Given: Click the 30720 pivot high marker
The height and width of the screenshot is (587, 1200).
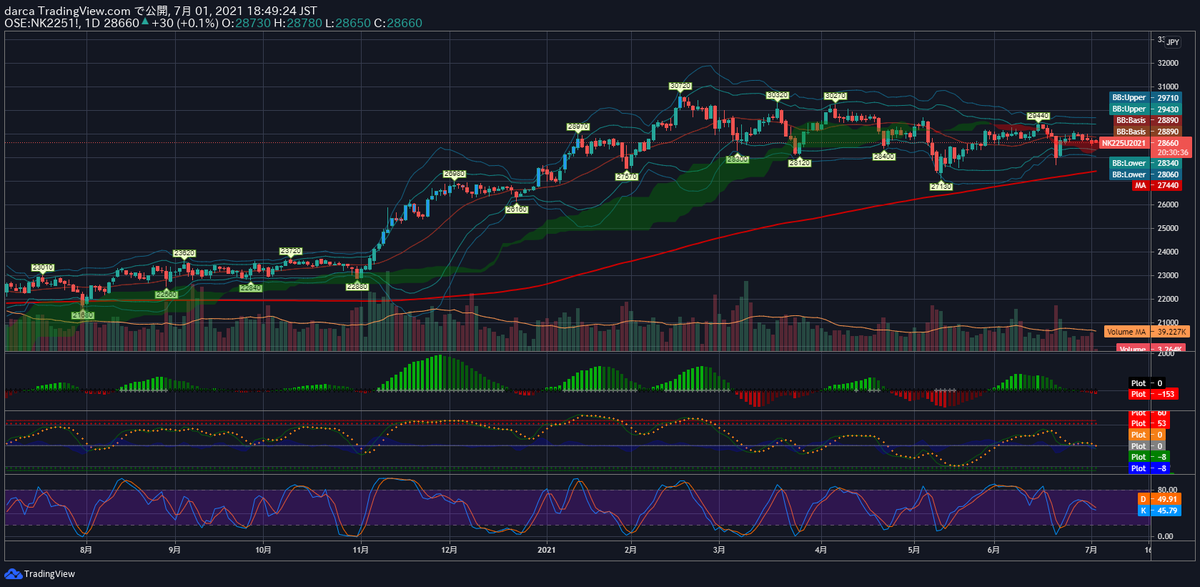Looking at the screenshot, I should tap(680, 87).
